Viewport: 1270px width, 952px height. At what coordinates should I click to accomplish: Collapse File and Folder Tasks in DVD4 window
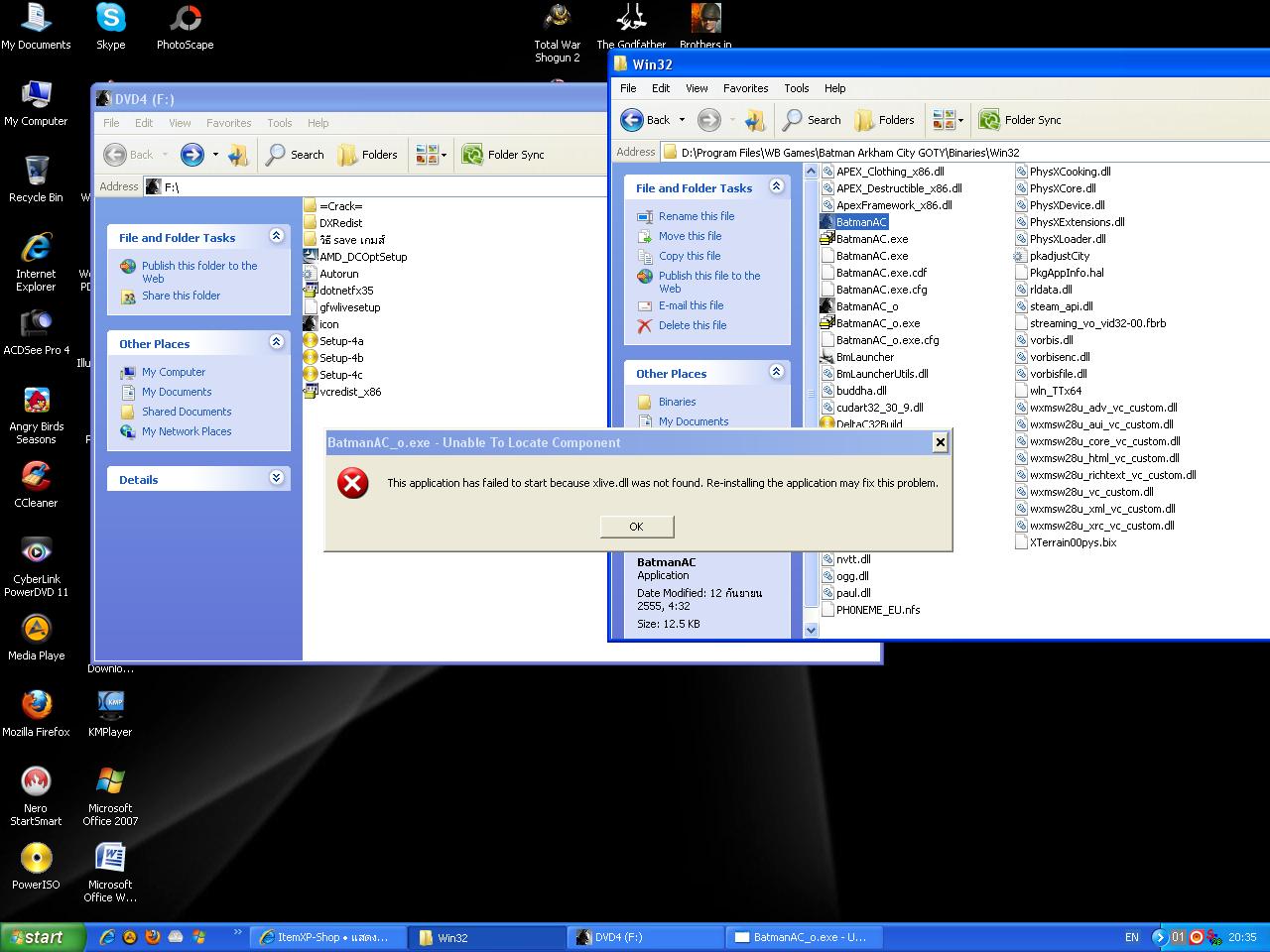277,236
